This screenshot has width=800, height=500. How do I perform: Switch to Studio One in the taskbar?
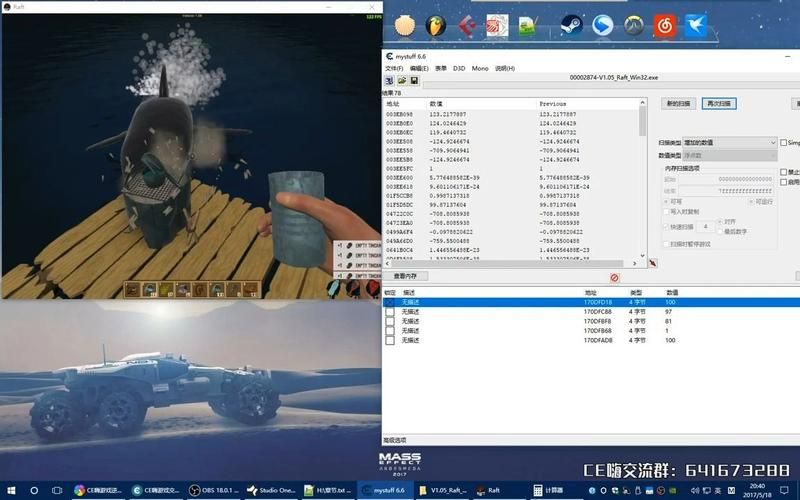coord(271,490)
